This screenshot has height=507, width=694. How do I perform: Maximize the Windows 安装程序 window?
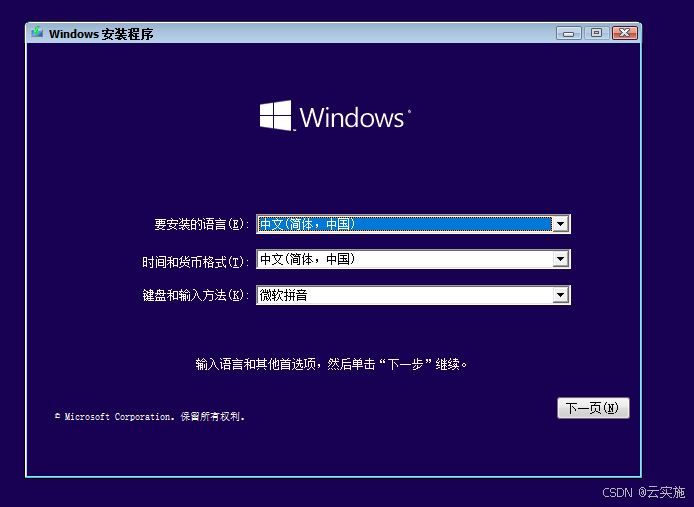596,33
